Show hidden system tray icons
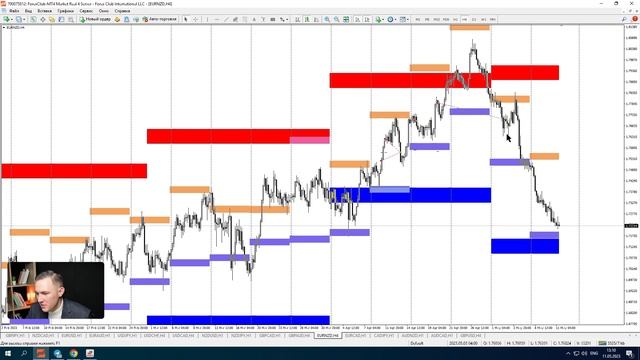This screenshot has width=640, height=360. click(x=568, y=353)
